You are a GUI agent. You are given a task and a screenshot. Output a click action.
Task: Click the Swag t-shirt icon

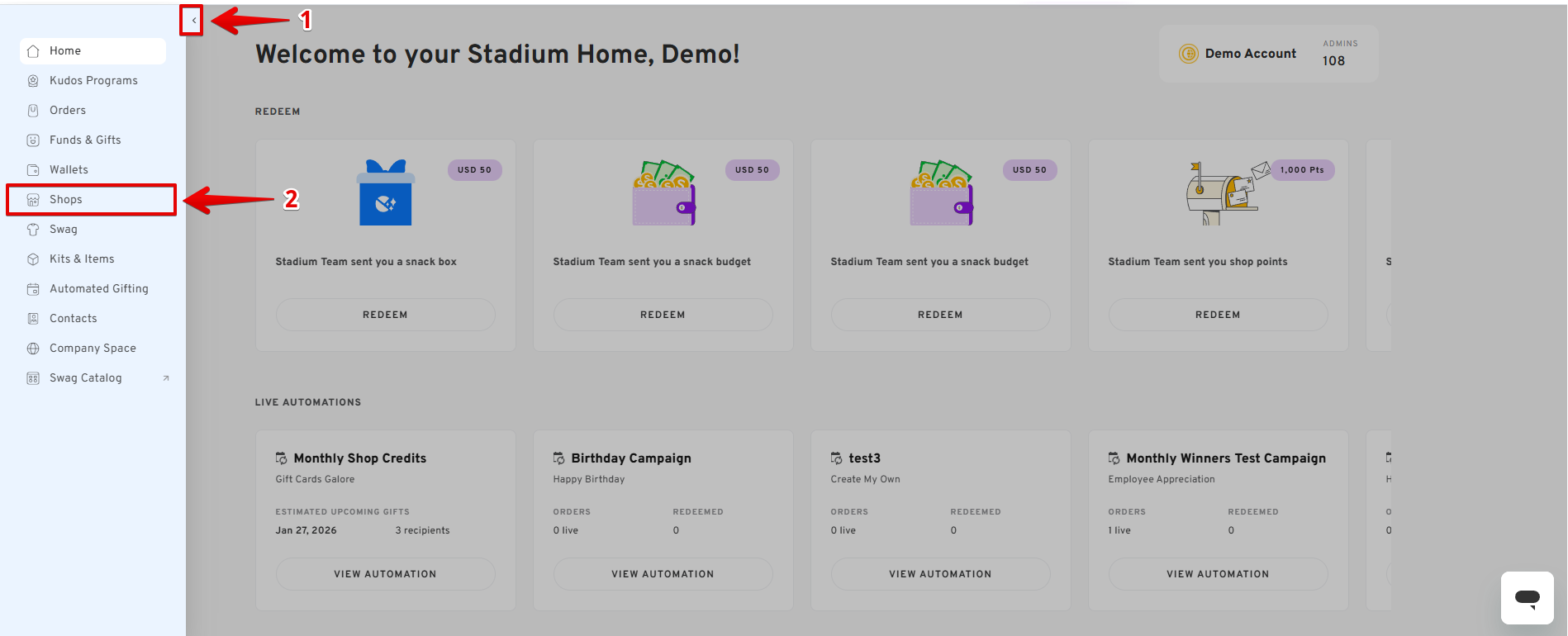coord(33,230)
